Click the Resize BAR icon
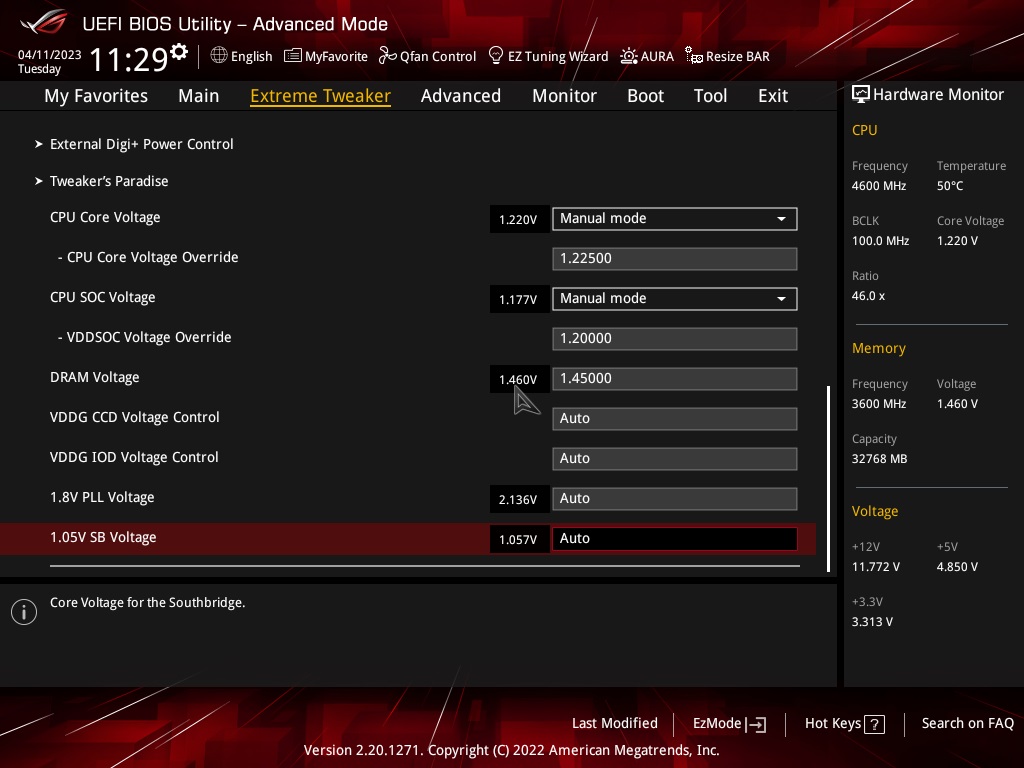The height and width of the screenshot is (768, 1024). tap(694, 56)
